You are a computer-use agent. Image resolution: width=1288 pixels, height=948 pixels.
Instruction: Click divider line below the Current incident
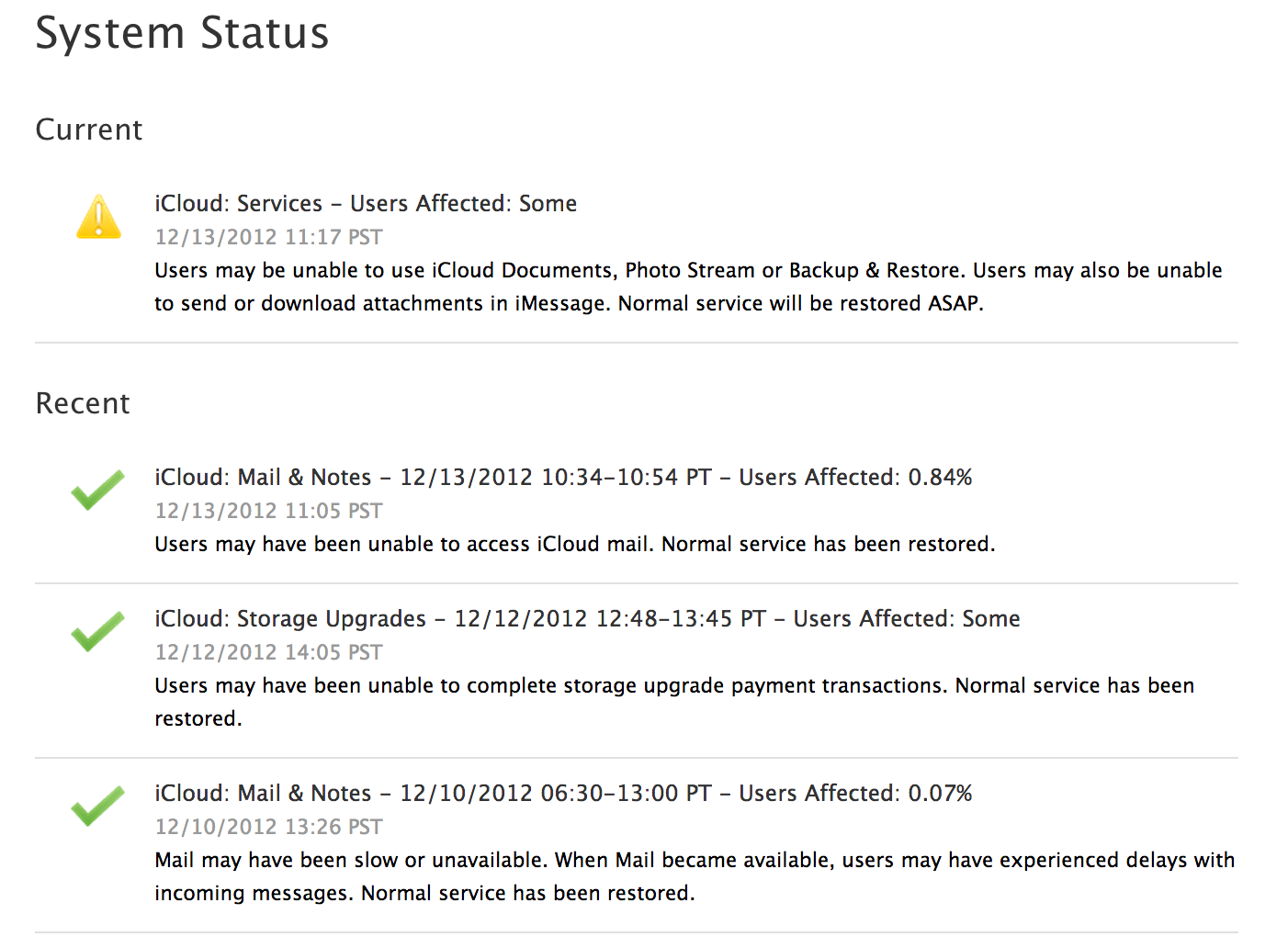(637, 343)
